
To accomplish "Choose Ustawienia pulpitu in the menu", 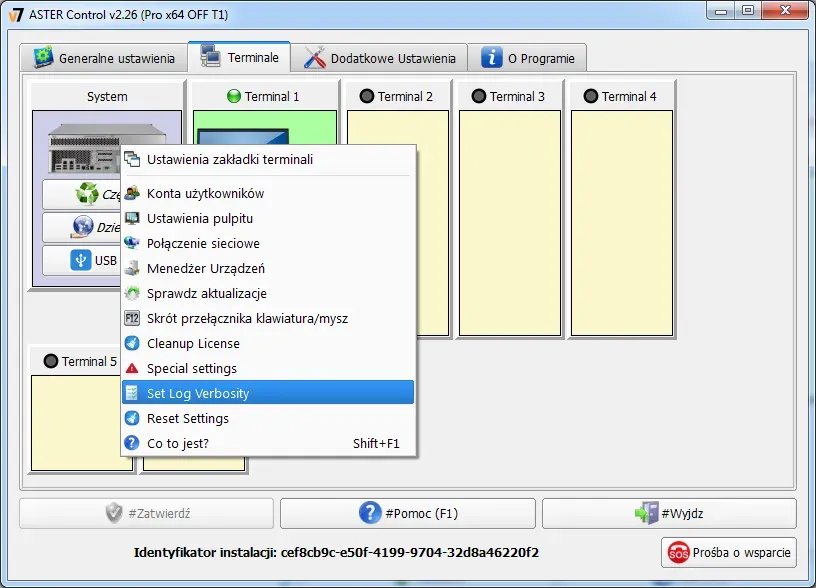I will pyautogui.click(x=200, y=218).
